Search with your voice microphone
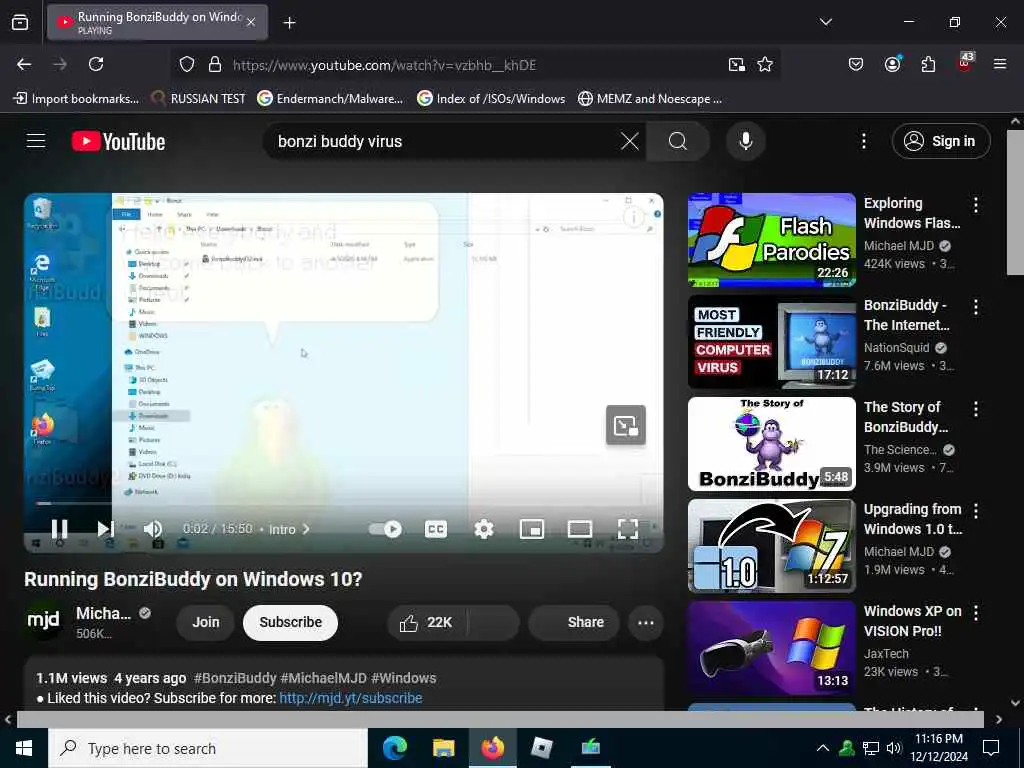This screenshot has height=768, width=1024. point(746,141)
